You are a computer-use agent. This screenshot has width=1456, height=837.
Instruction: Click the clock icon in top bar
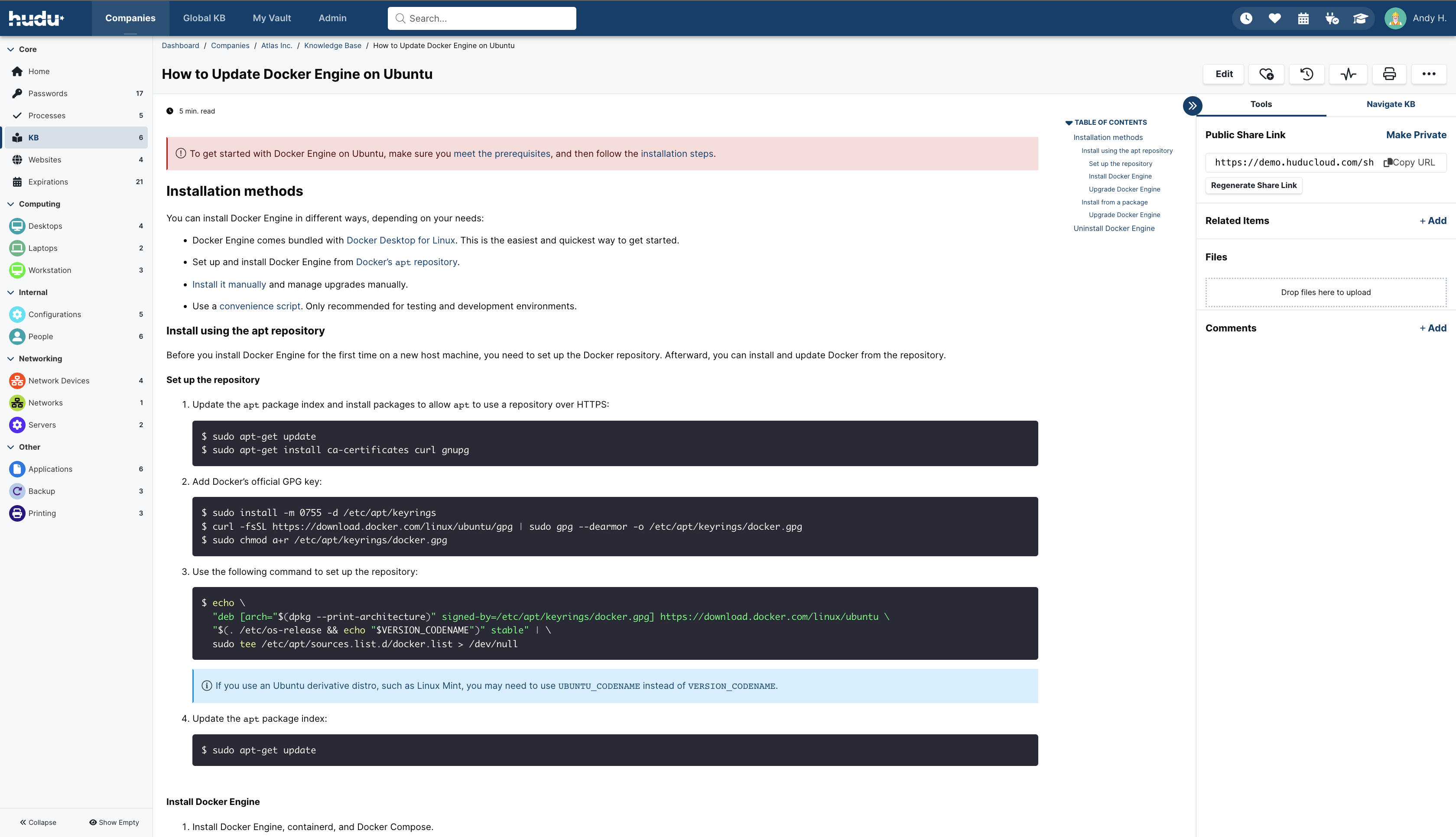(x=1246, y=18)
